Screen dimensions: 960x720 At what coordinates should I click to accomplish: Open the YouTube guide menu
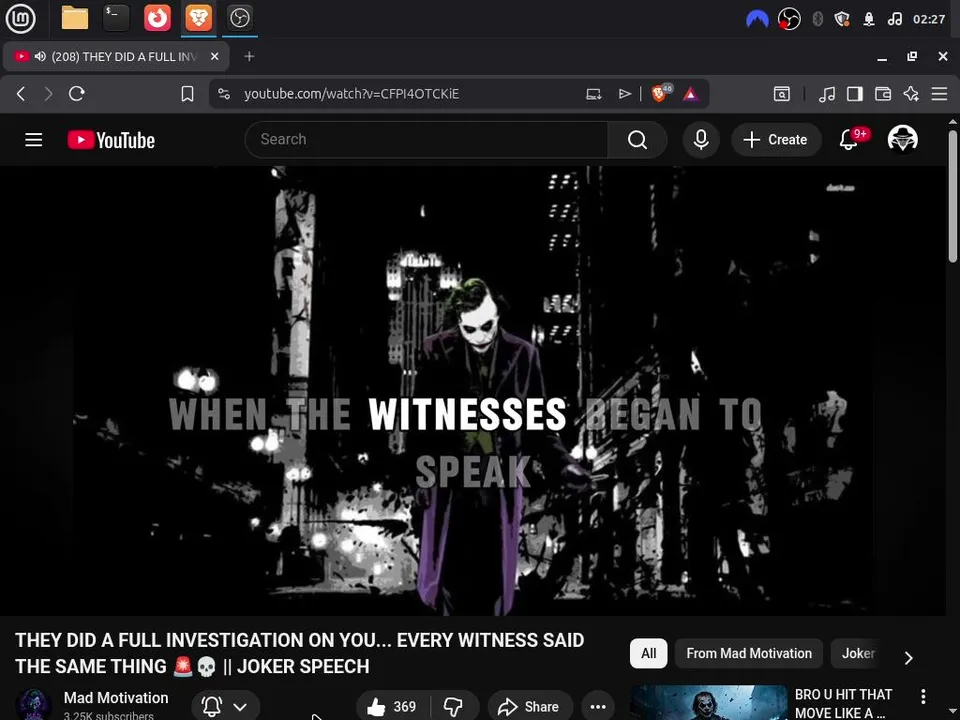pos(34,140)
